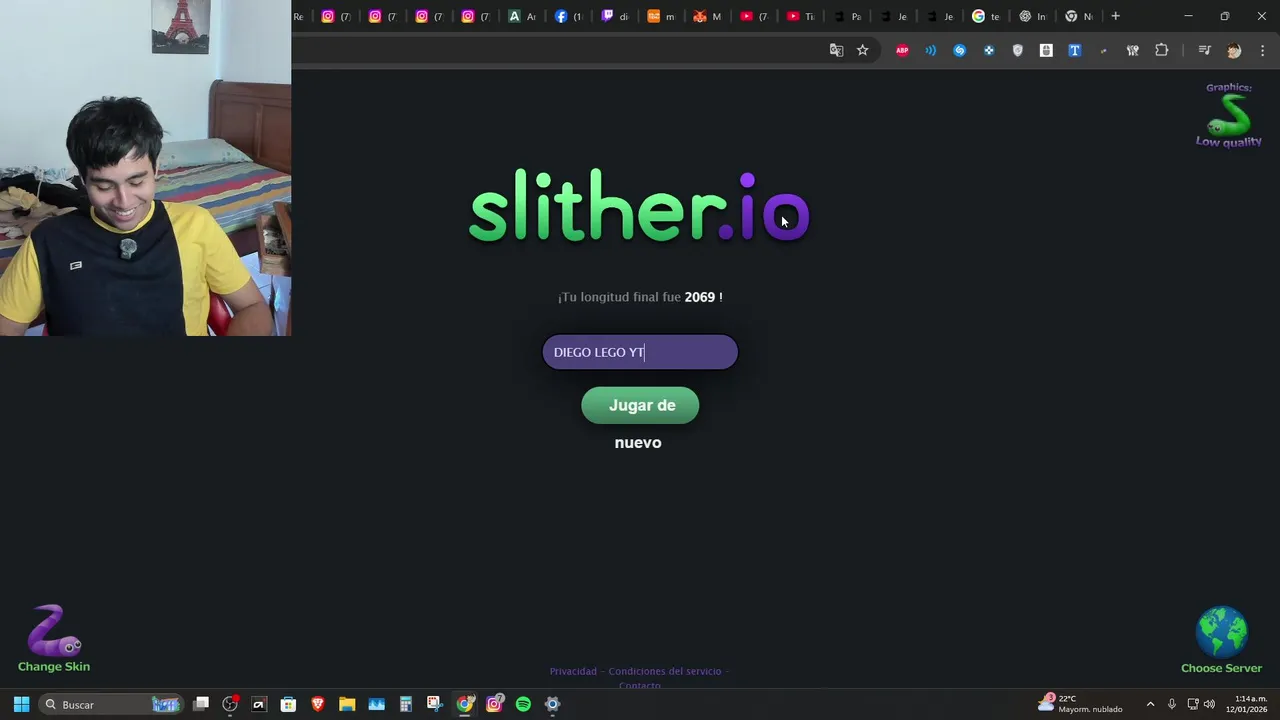Open the blue T extension icon
Image resolution: width=1280 pixels, height=720 pixels.
pyautogui.click(x=1075, y=50)
